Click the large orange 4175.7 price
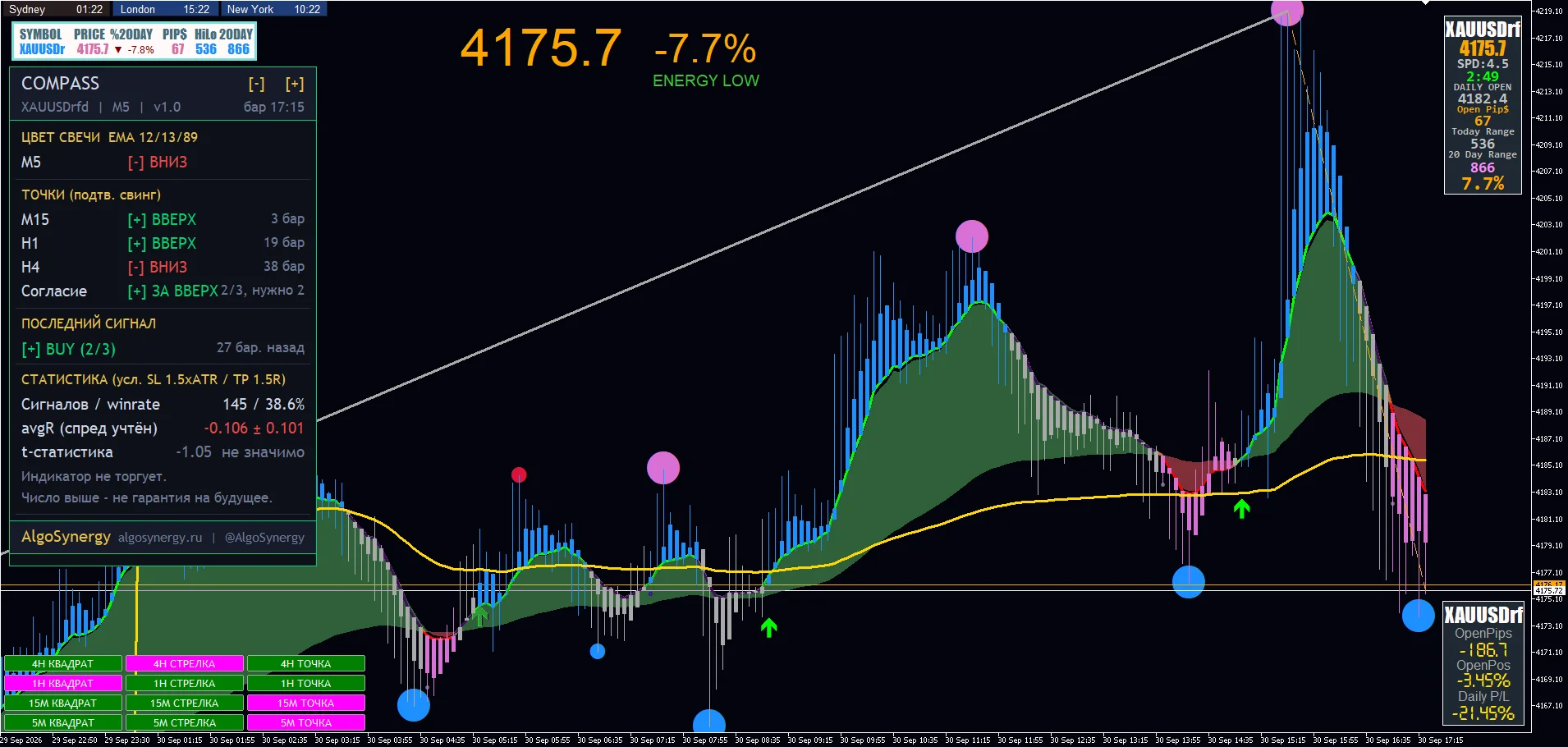This screenshot has width=1568, height=747. click(x=540, y=48)
